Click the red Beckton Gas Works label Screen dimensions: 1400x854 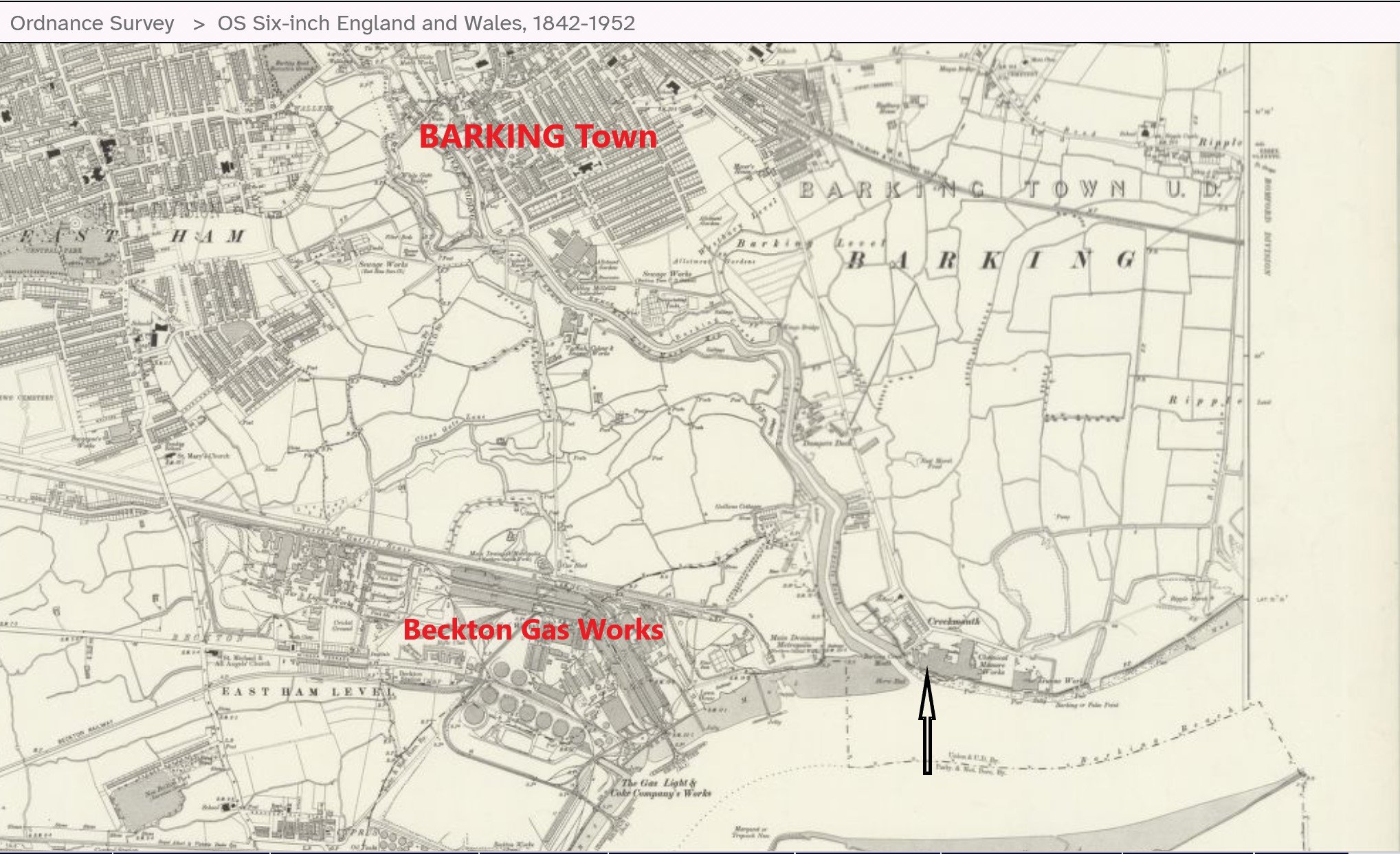point(533,629)
